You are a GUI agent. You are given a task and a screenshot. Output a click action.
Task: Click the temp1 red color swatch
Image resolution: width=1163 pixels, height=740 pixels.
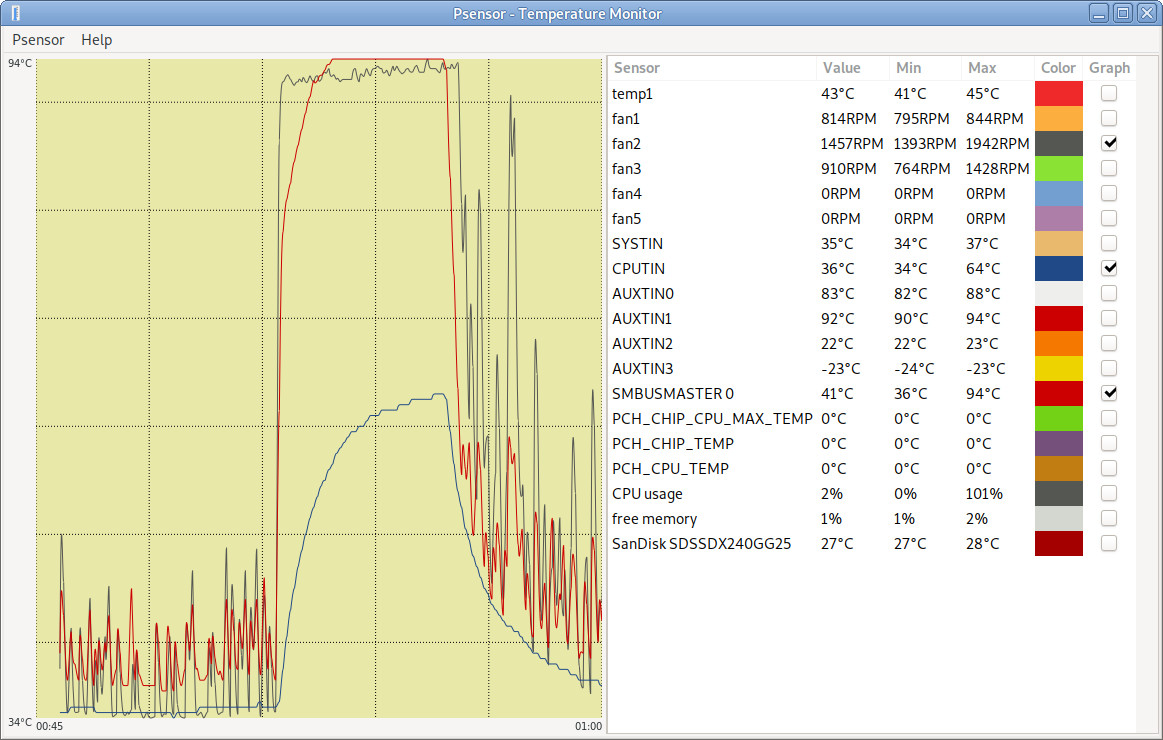1058,93
